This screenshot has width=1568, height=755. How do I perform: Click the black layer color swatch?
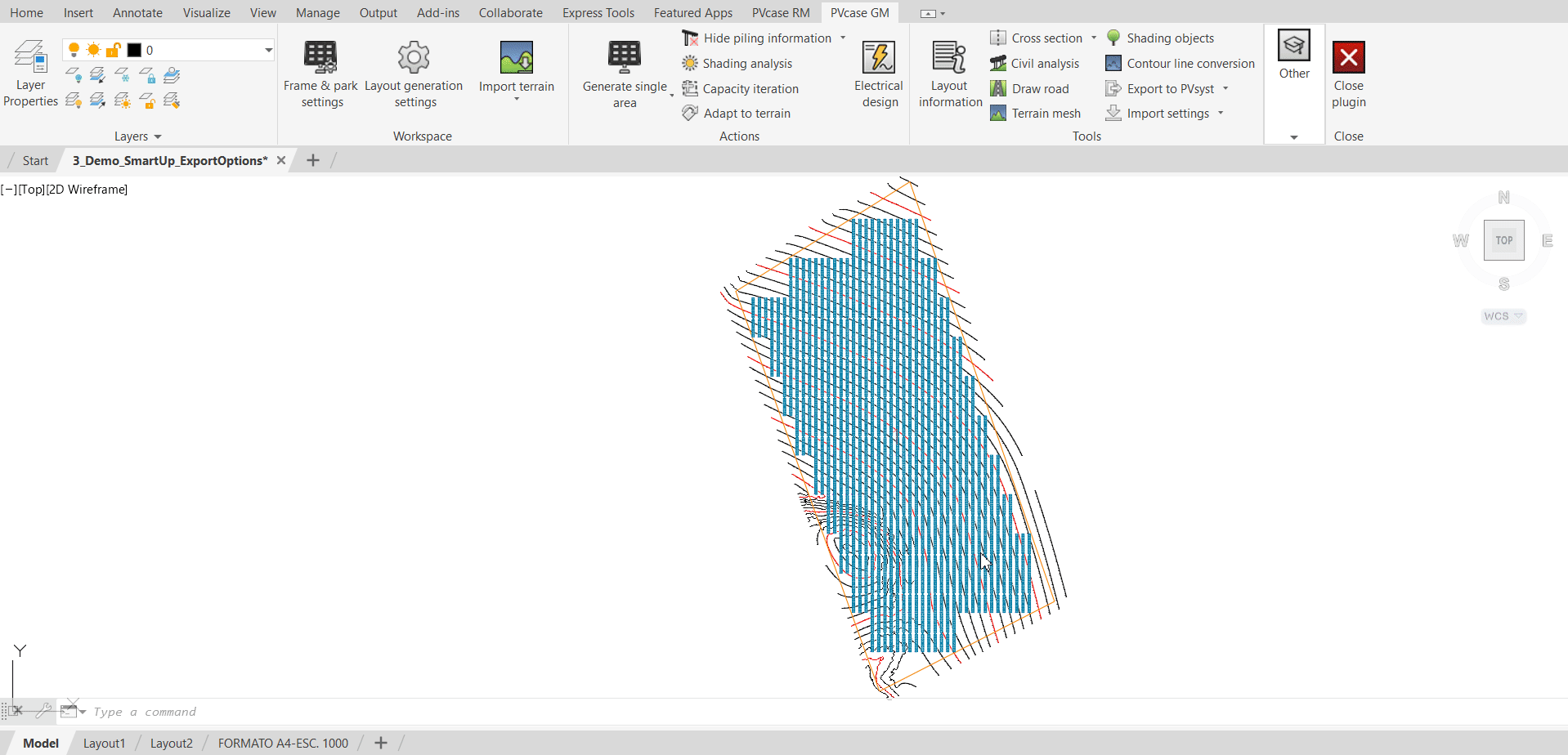pyautogui.click(x=134, y=50)
